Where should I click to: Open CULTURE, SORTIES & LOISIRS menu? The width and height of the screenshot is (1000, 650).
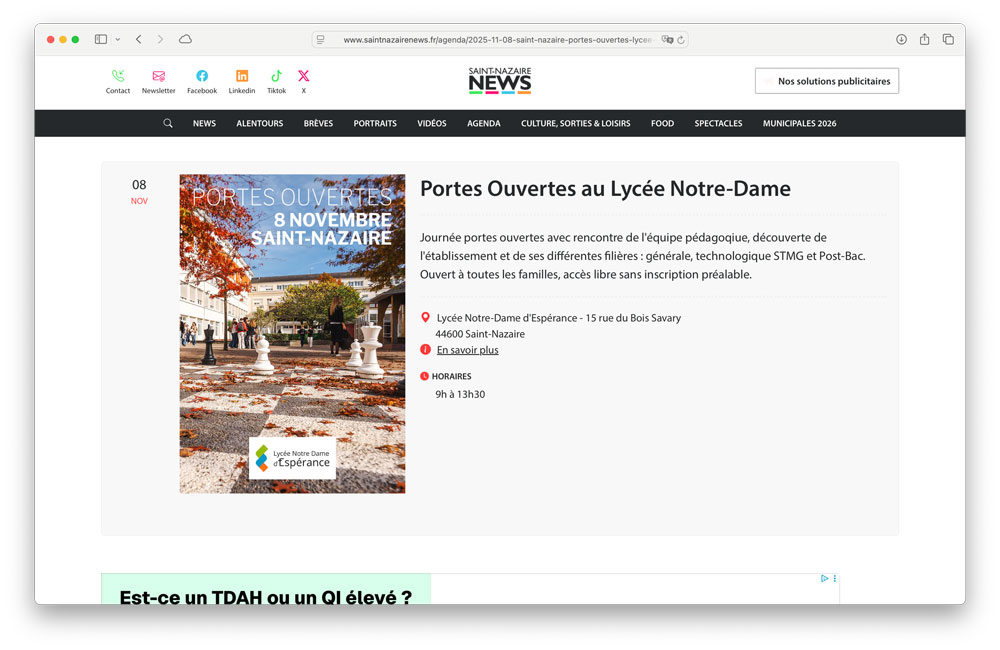(x=575, y=123)
